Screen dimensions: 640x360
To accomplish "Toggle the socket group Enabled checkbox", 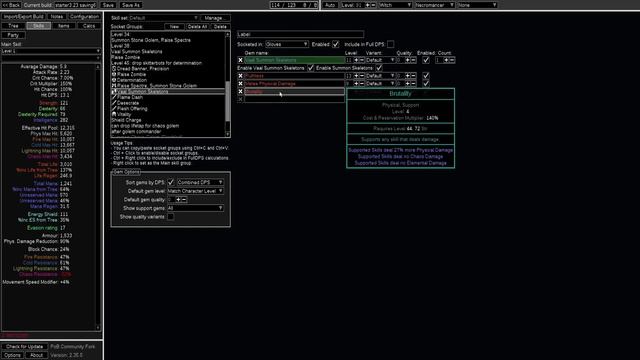I will [336, 44].
